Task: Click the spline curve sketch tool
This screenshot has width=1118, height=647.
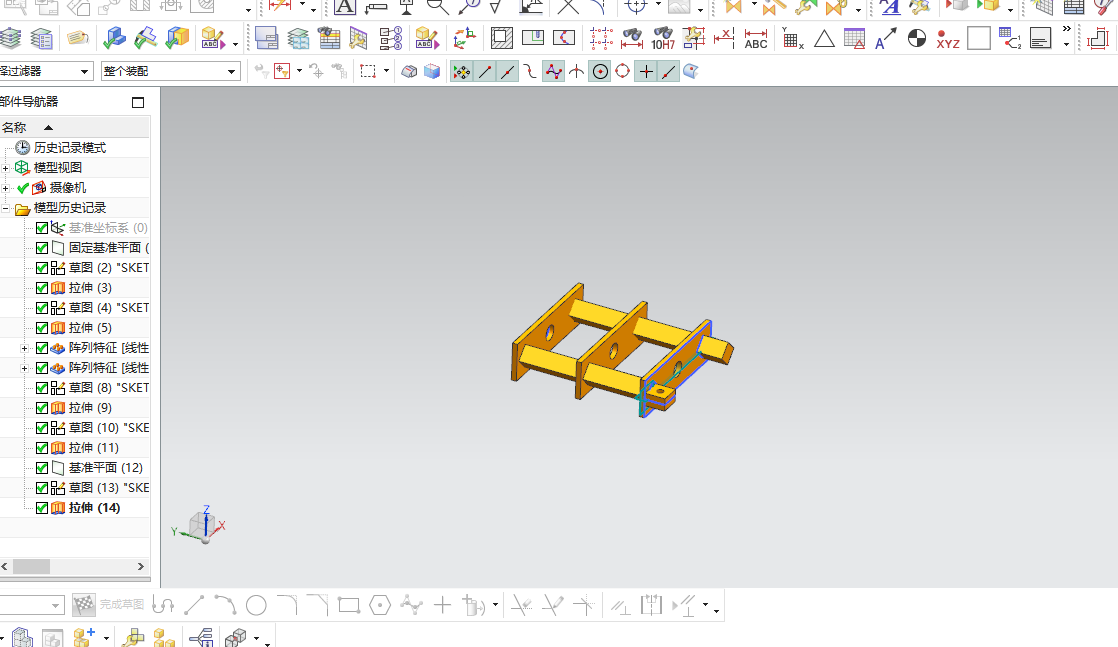Action: [411, 606]
